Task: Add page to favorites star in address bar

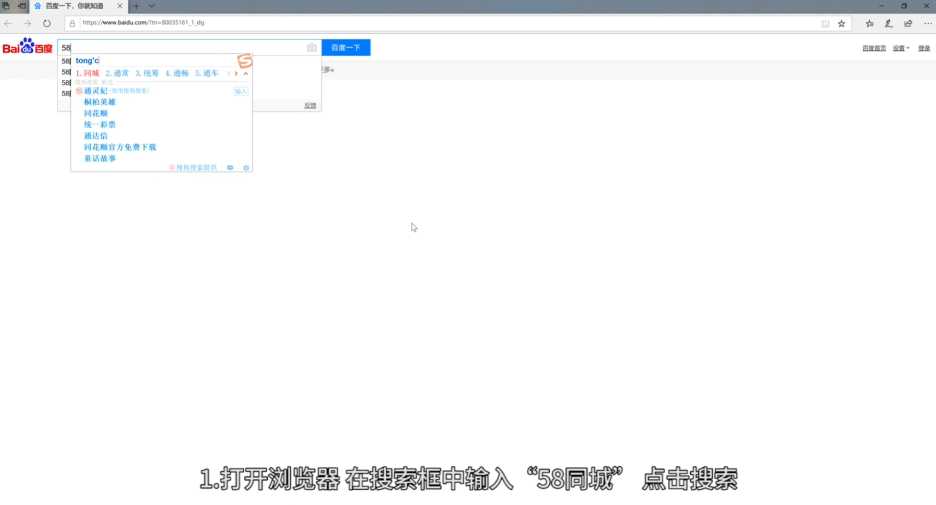Action: point(842,23)
